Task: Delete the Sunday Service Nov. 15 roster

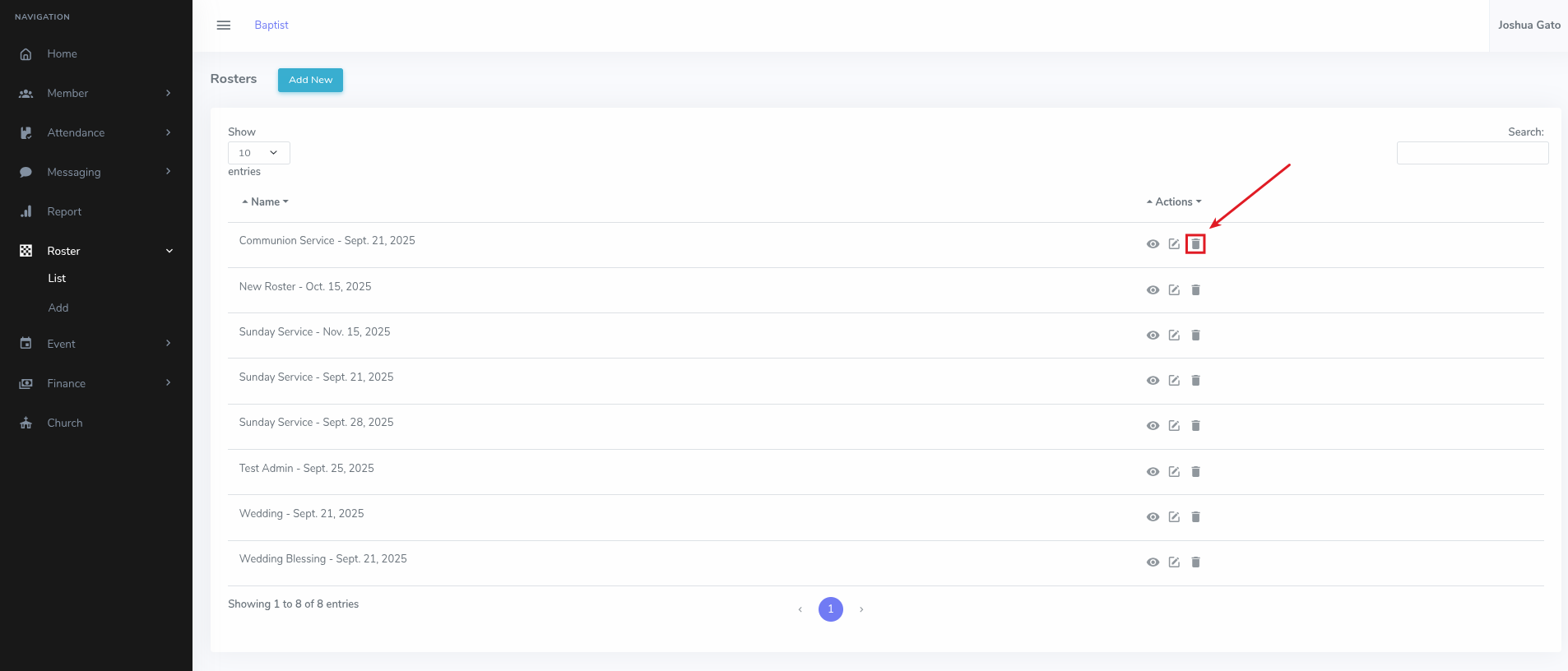Action: pyautogui.click(x=1195, y=335)
